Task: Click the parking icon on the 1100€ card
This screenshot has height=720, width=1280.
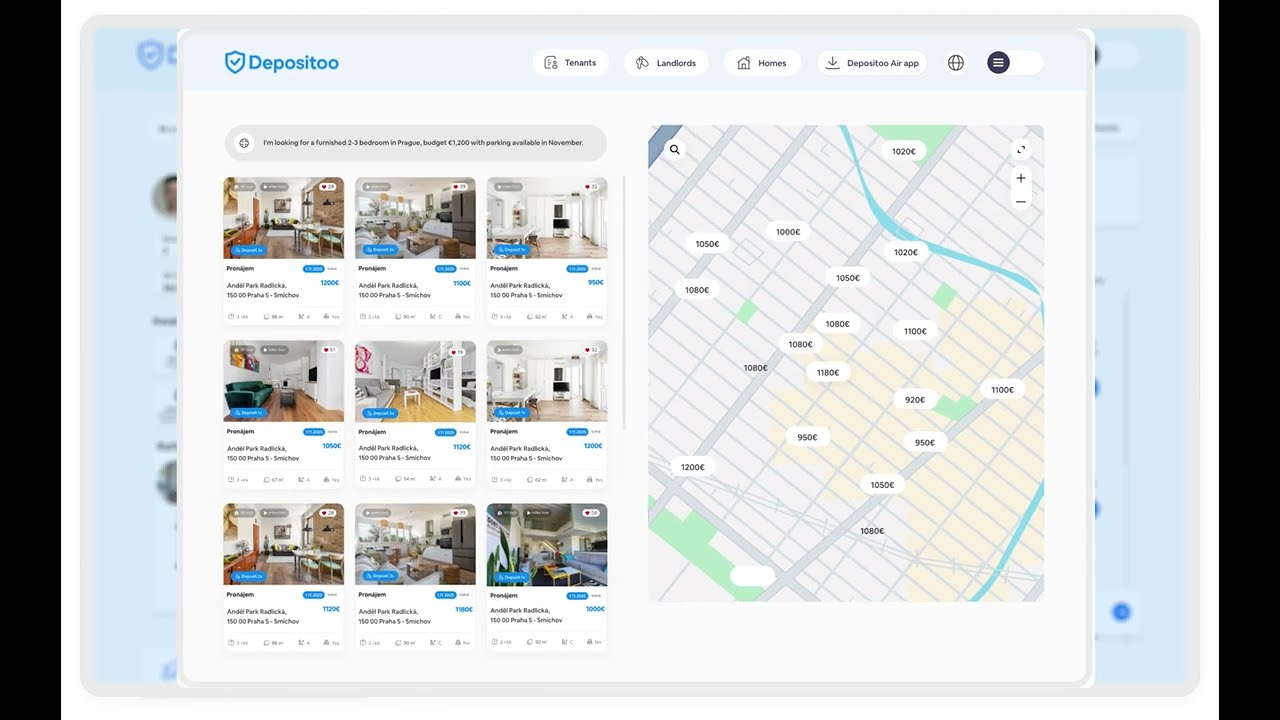Action: pos(460,316)
